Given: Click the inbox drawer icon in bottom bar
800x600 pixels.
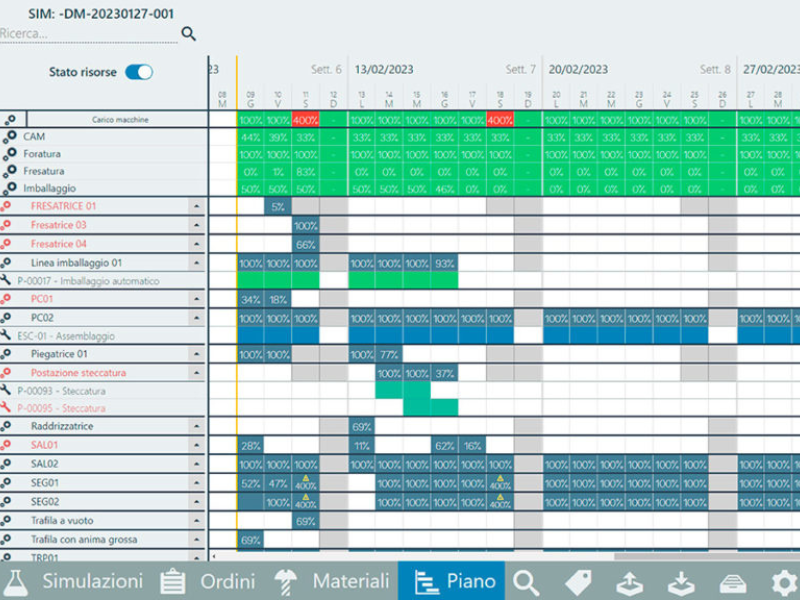Looking at the screenshot, I should (731, 581).
